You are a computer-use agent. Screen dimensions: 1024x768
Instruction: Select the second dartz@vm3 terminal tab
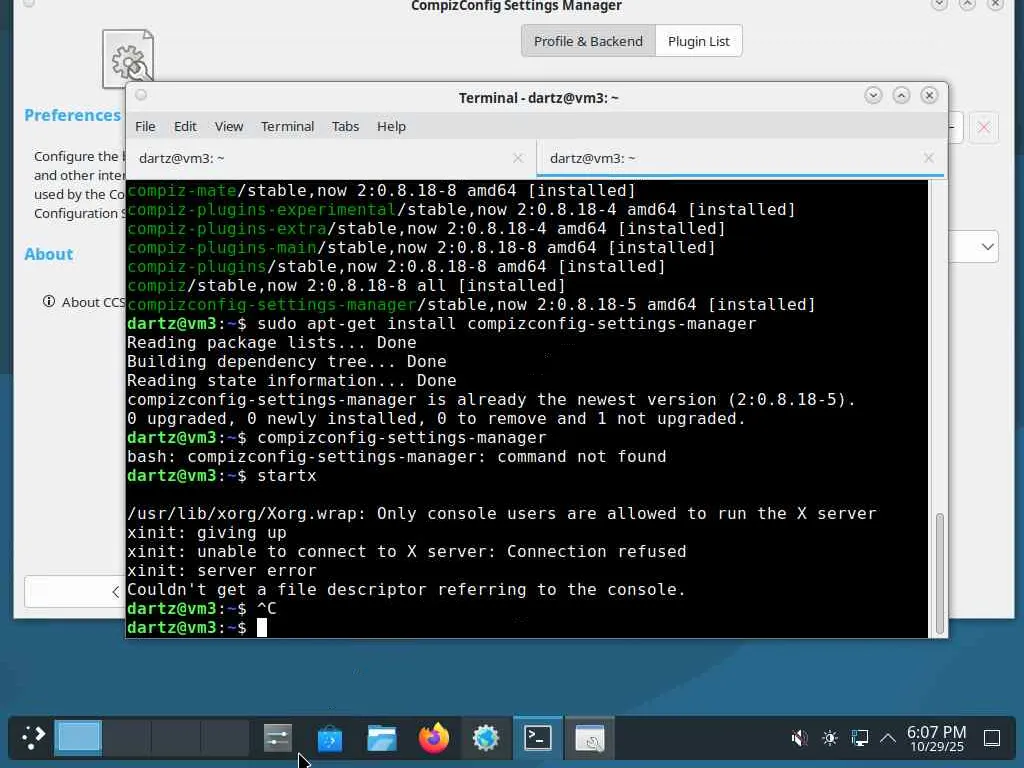click(740, 158)
